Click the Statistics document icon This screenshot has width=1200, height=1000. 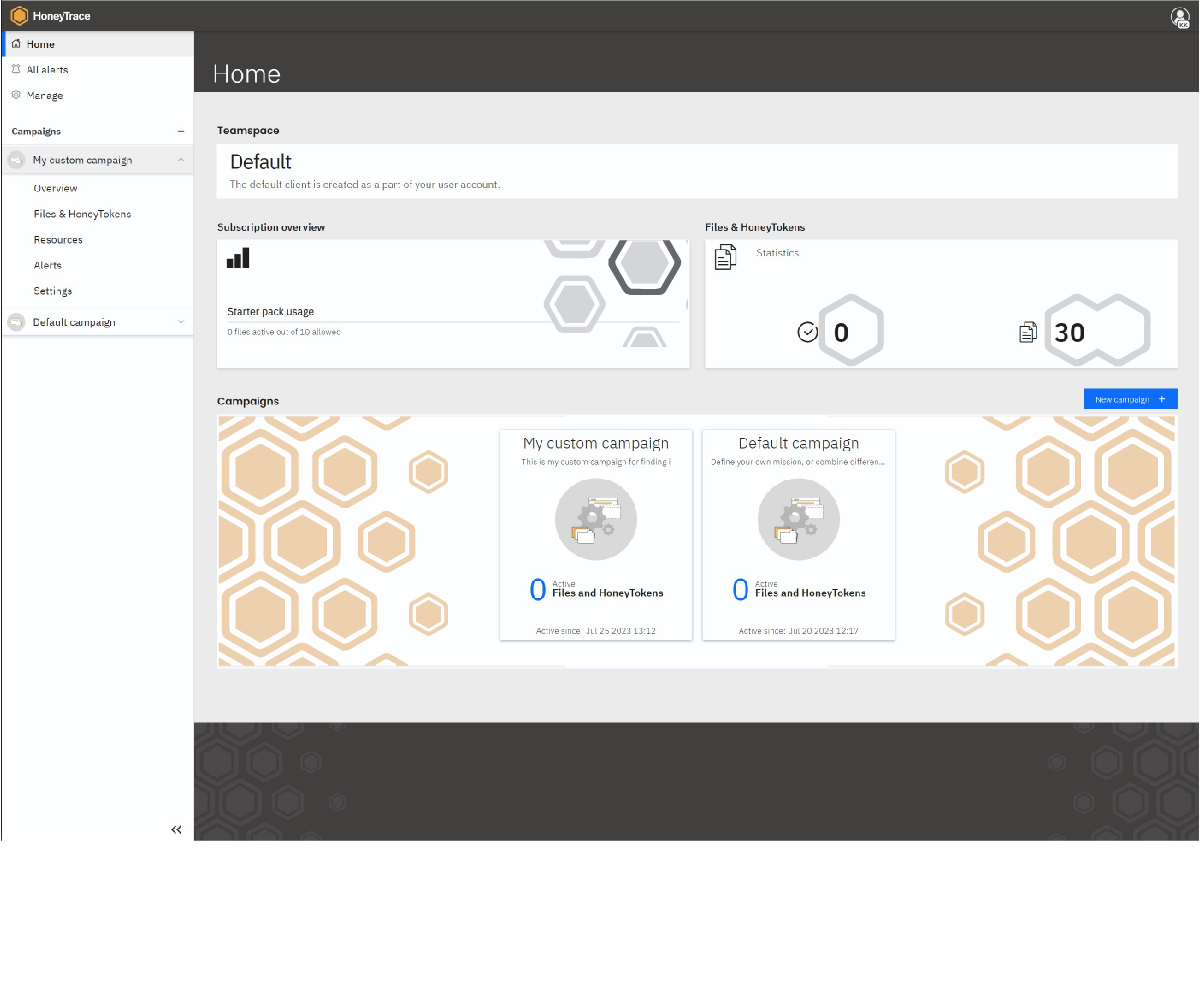click(x=725, y=257)
